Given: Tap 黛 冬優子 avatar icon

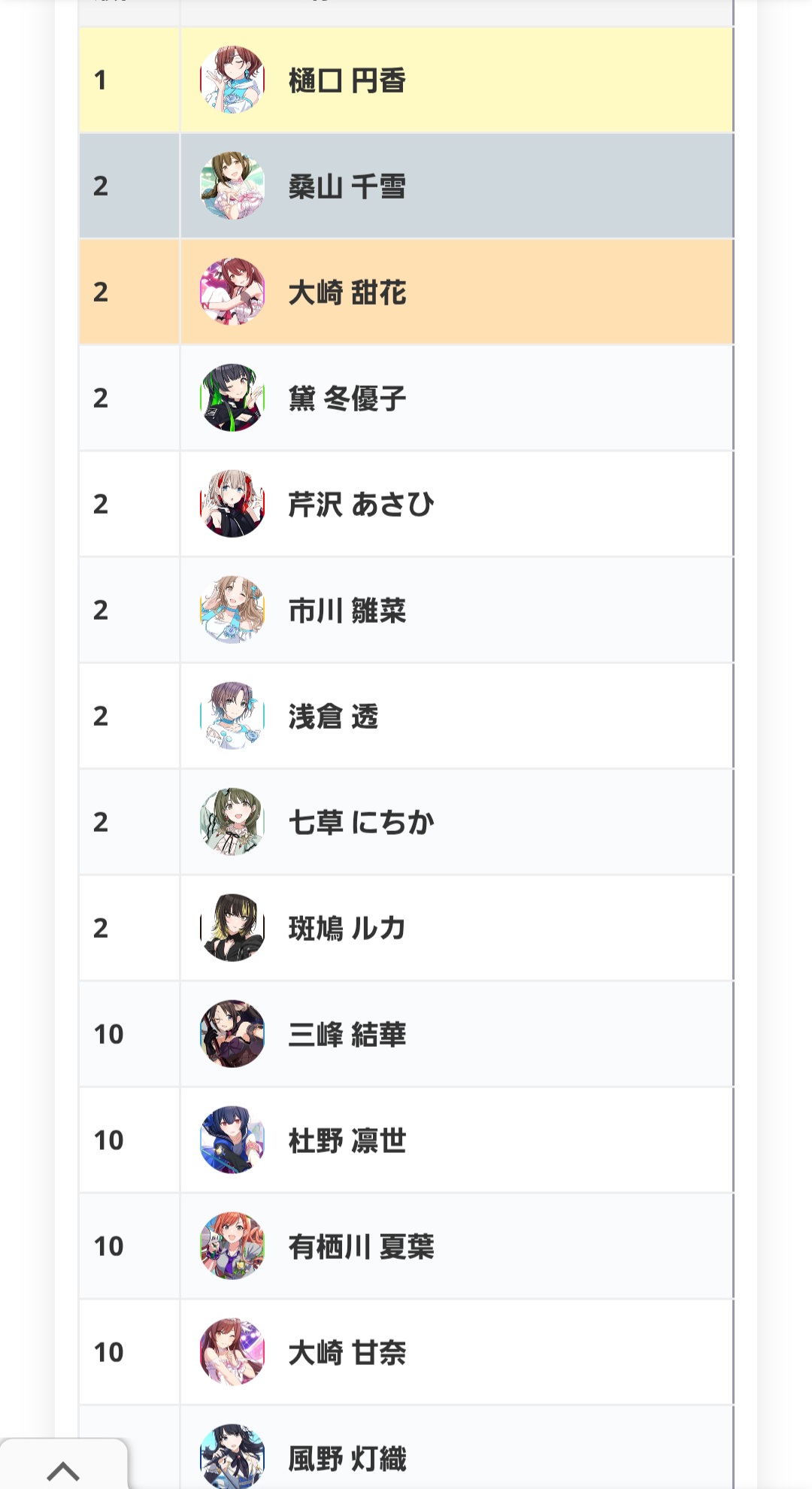Looking at the screenshot, I should [232, 398].
